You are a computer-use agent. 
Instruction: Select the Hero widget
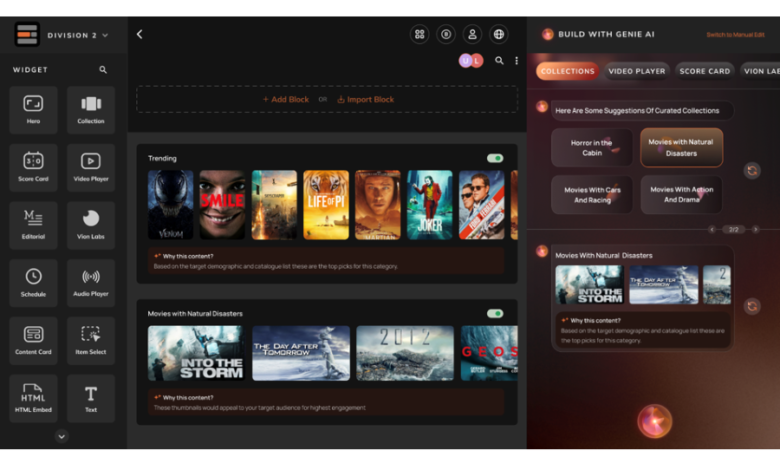coord(33,110)
